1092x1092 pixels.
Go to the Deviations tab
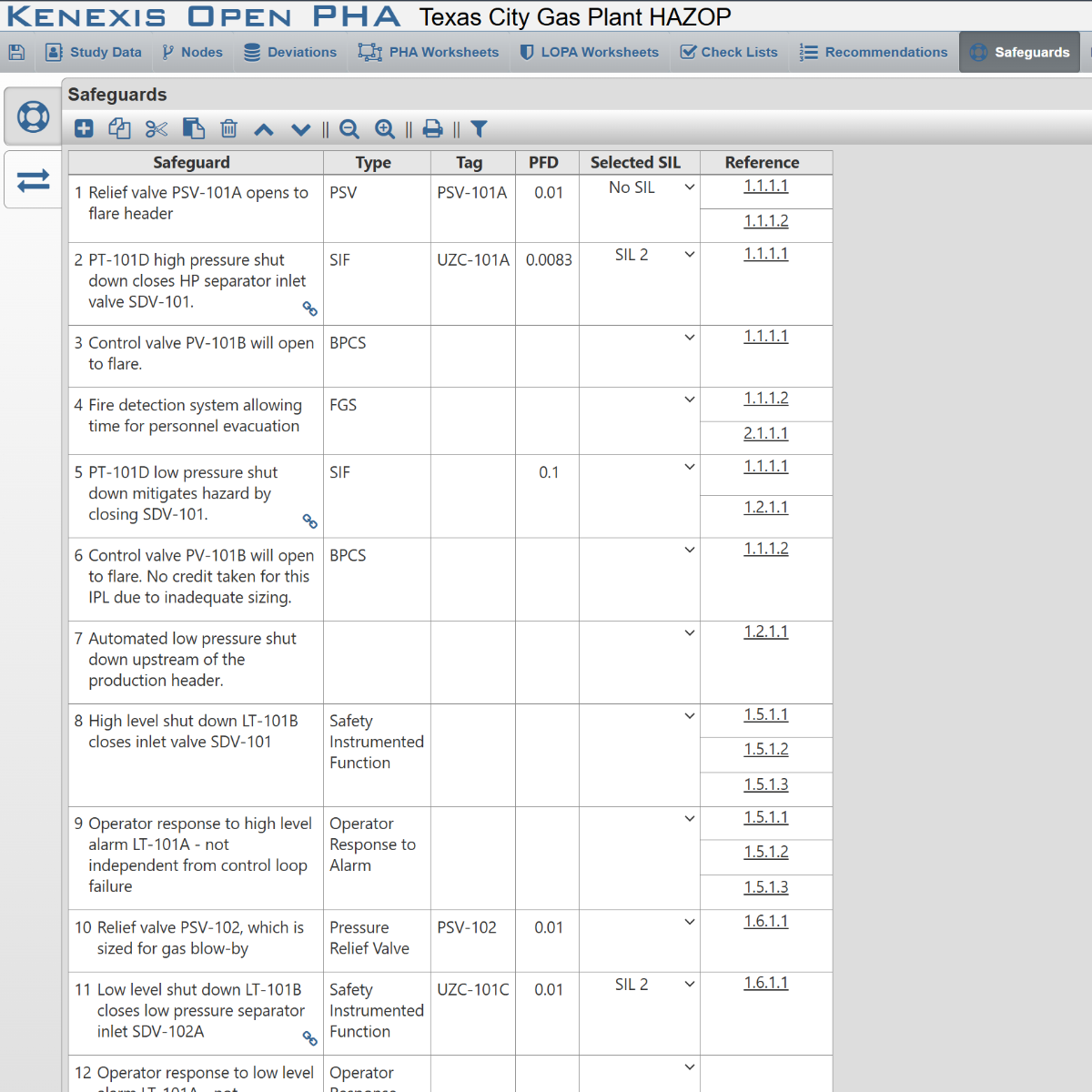click(290, 52)
